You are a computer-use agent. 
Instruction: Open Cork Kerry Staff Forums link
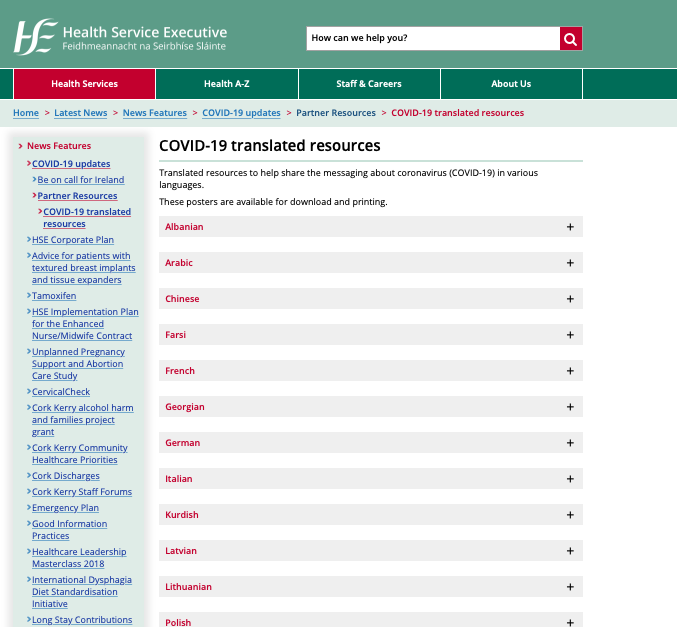82,492
